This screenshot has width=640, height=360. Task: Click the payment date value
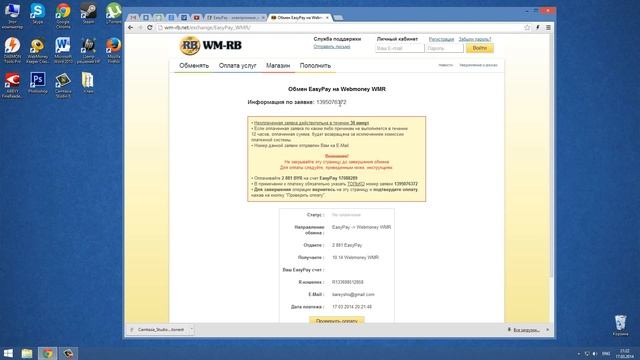click(352, 307)
